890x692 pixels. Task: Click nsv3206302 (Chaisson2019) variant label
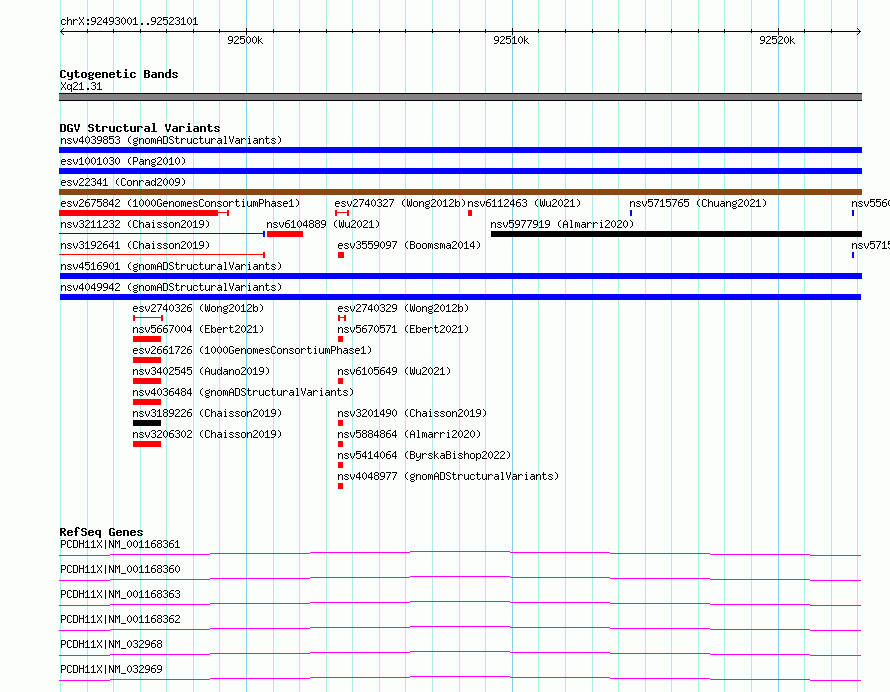tap(207, 434)
